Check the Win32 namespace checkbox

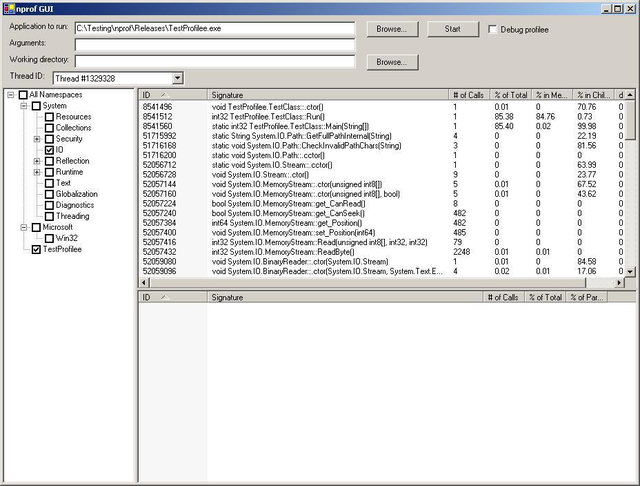[49, 238]
